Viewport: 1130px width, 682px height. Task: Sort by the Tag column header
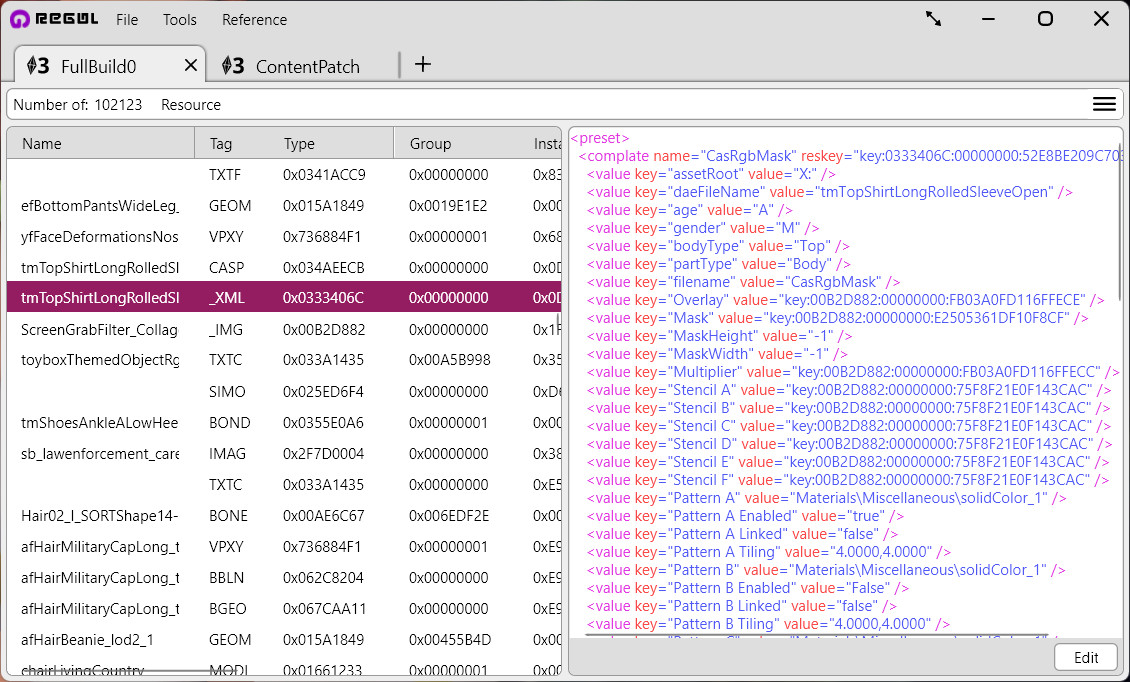point(221,144)
